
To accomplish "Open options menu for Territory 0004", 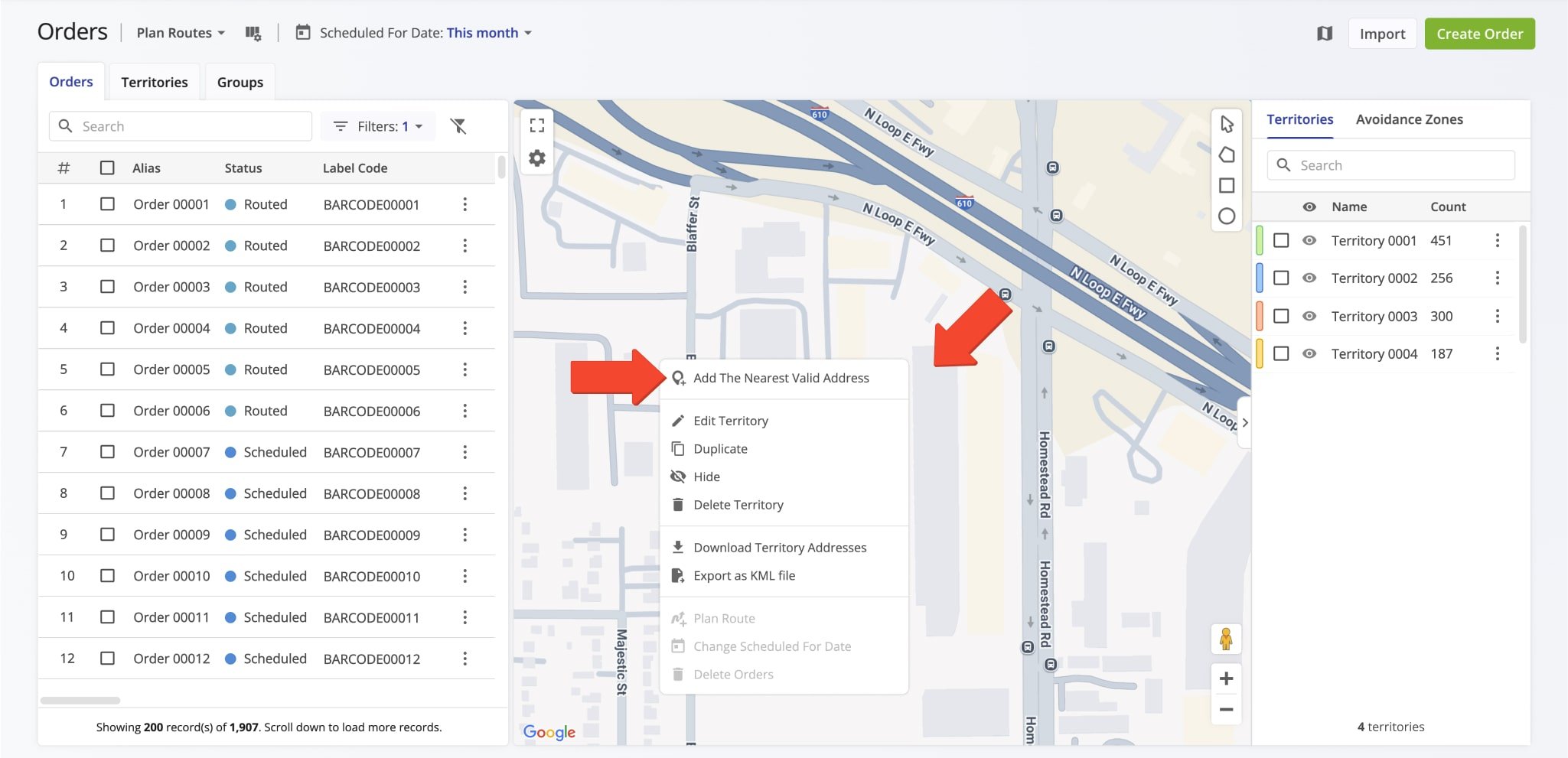I will pos(1498,353).
